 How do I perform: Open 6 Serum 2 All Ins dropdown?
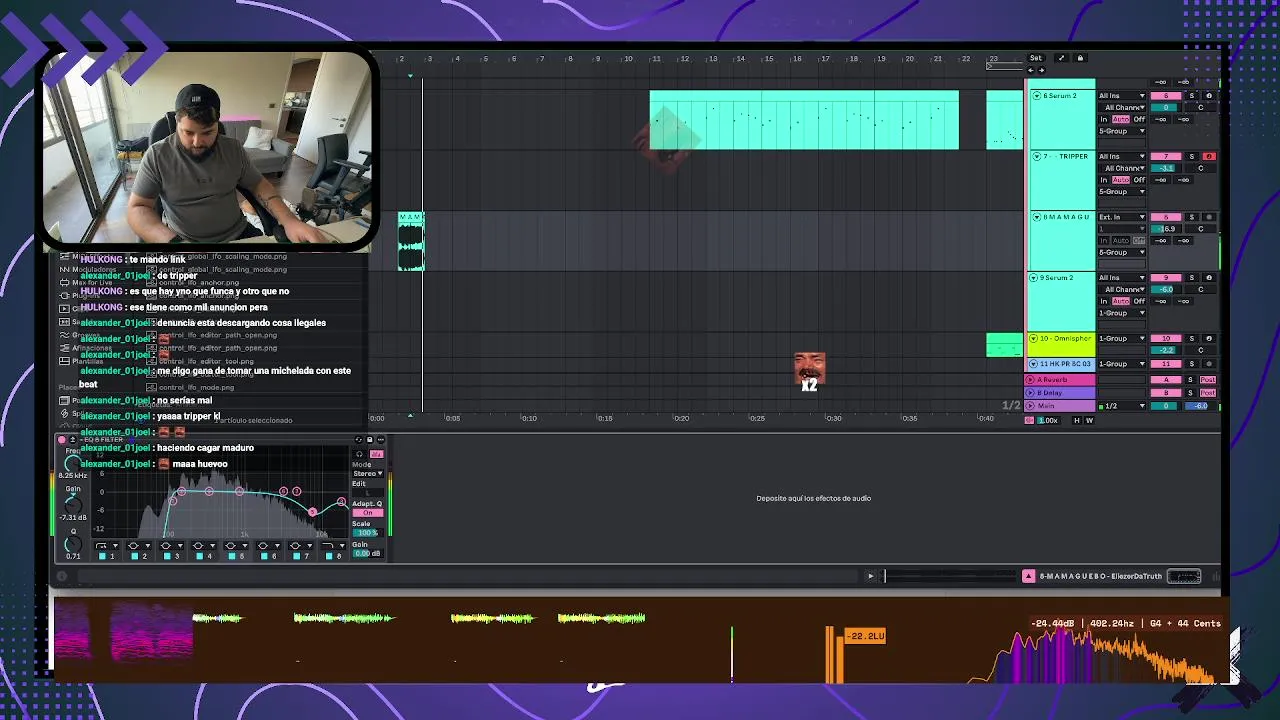point(1122,96)
